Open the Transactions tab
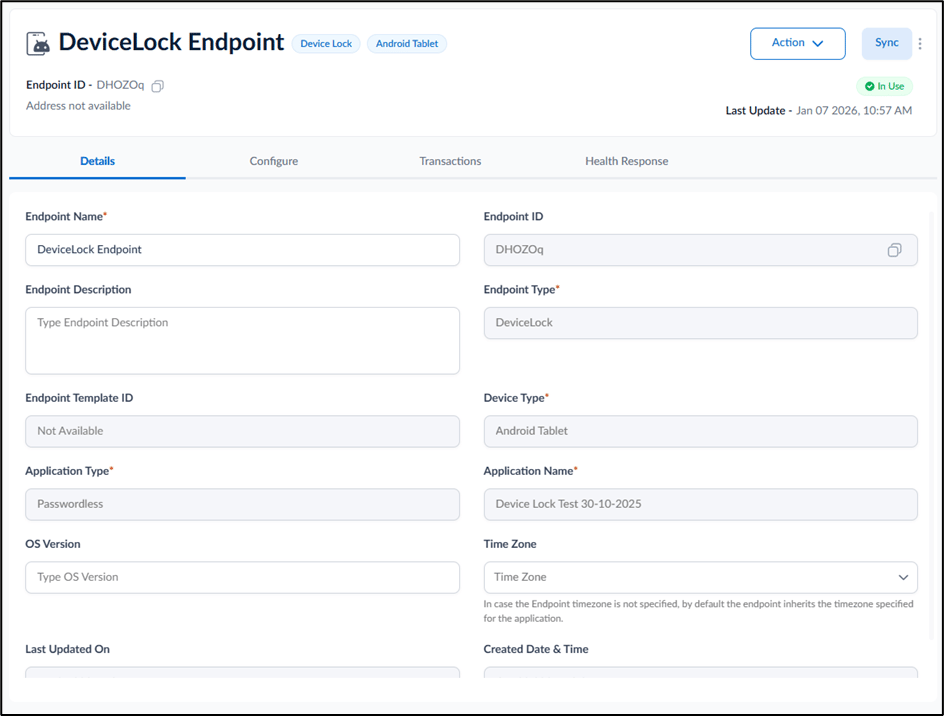 tap(450, 161)
